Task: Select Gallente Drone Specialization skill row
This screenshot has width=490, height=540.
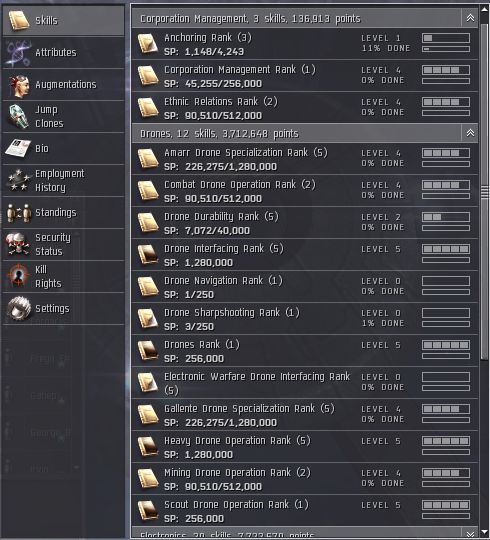Action: (305, 415)
